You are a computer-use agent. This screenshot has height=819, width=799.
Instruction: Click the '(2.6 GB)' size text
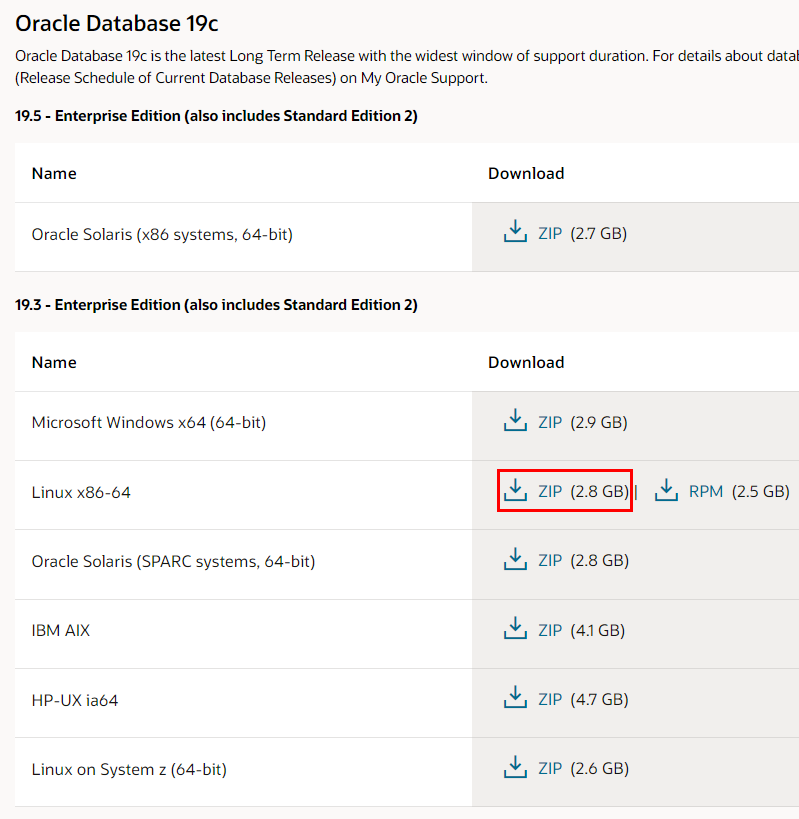pos(600,768)
